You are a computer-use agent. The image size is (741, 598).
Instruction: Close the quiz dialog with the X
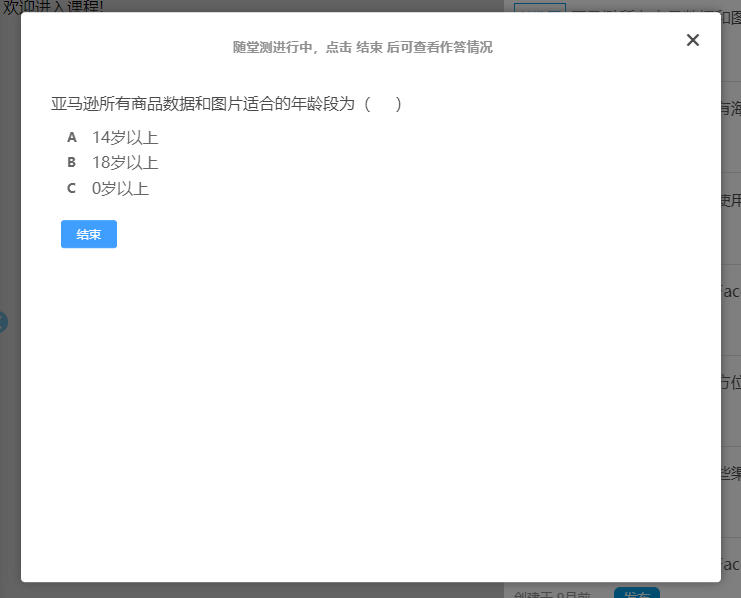coord(693,40)
